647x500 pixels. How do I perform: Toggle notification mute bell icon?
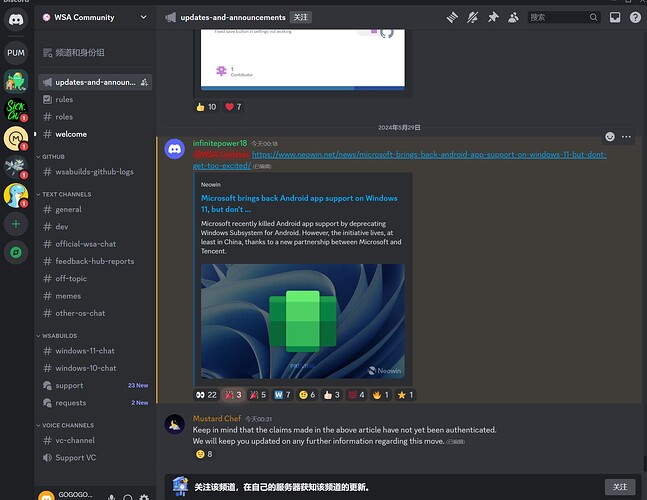pyautogui.click(x=472, y=17)
